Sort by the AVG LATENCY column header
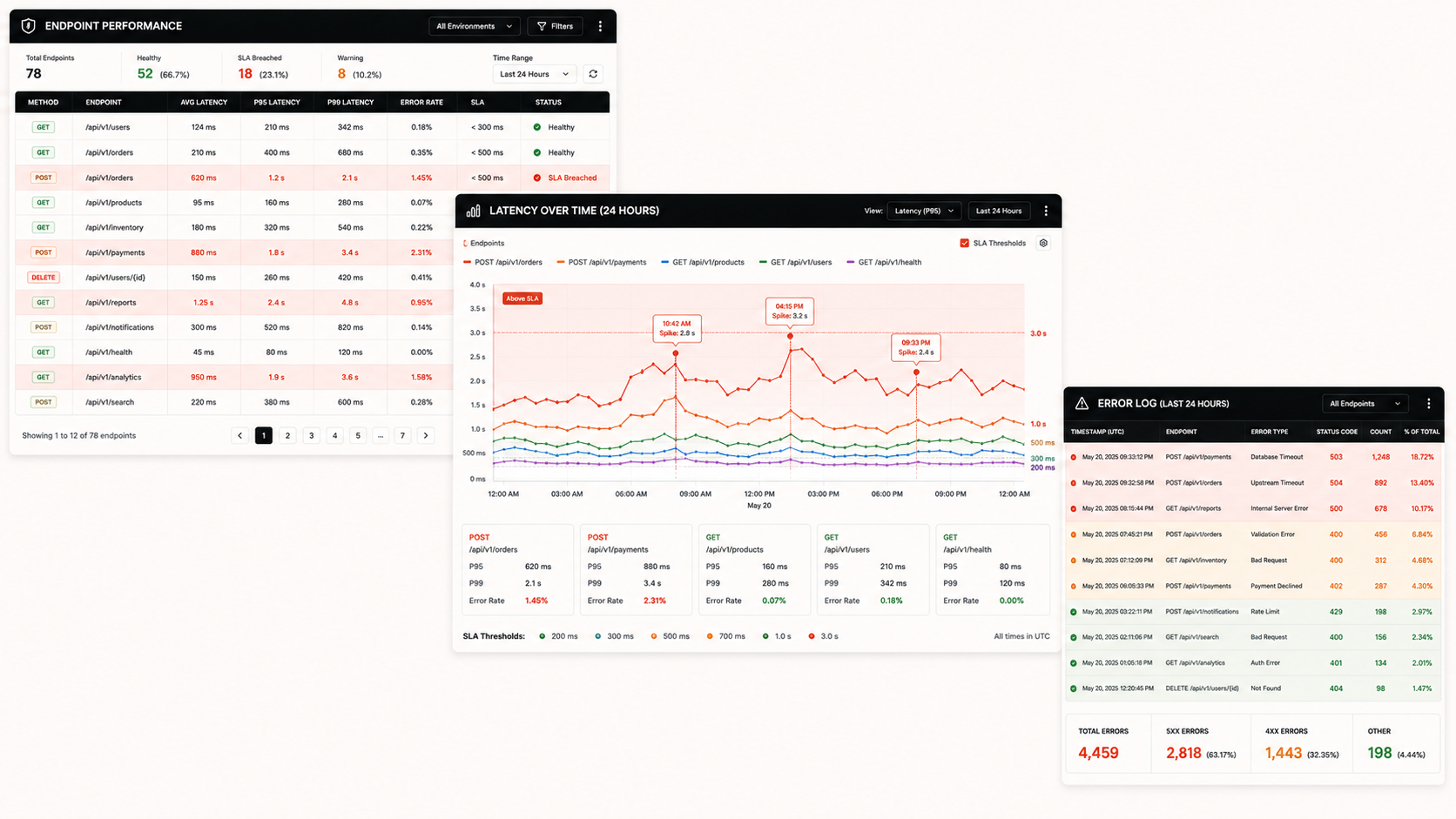 (x=204, y=102)
